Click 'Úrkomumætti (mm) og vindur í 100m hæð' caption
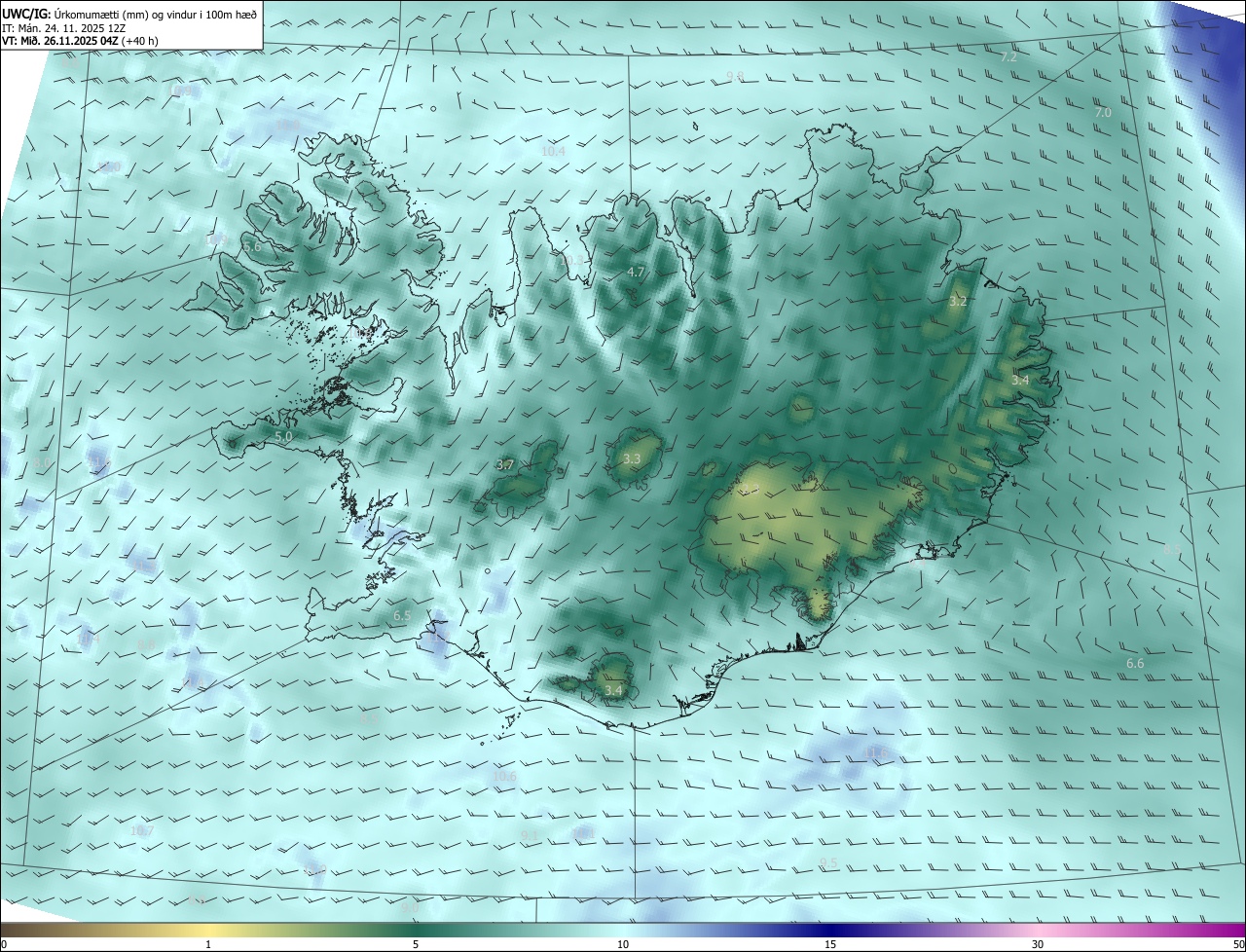The height and width of the screenshot is (952, 1246). [155, 15]
